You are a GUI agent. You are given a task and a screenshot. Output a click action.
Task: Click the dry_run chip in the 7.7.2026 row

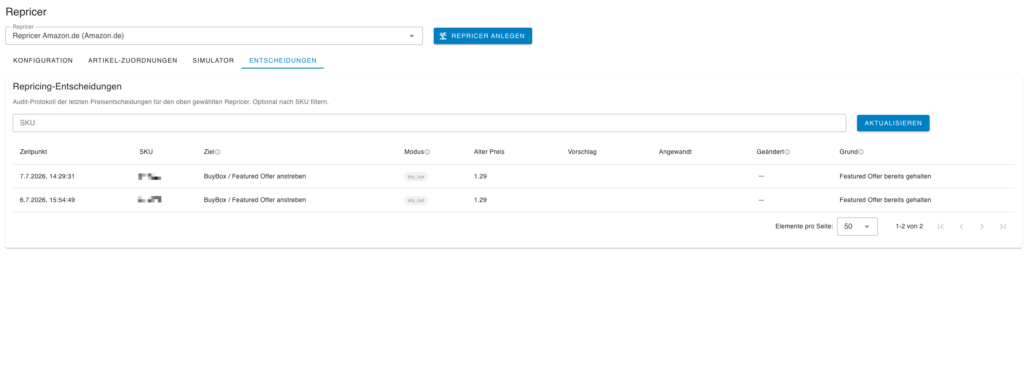[416, 176]
